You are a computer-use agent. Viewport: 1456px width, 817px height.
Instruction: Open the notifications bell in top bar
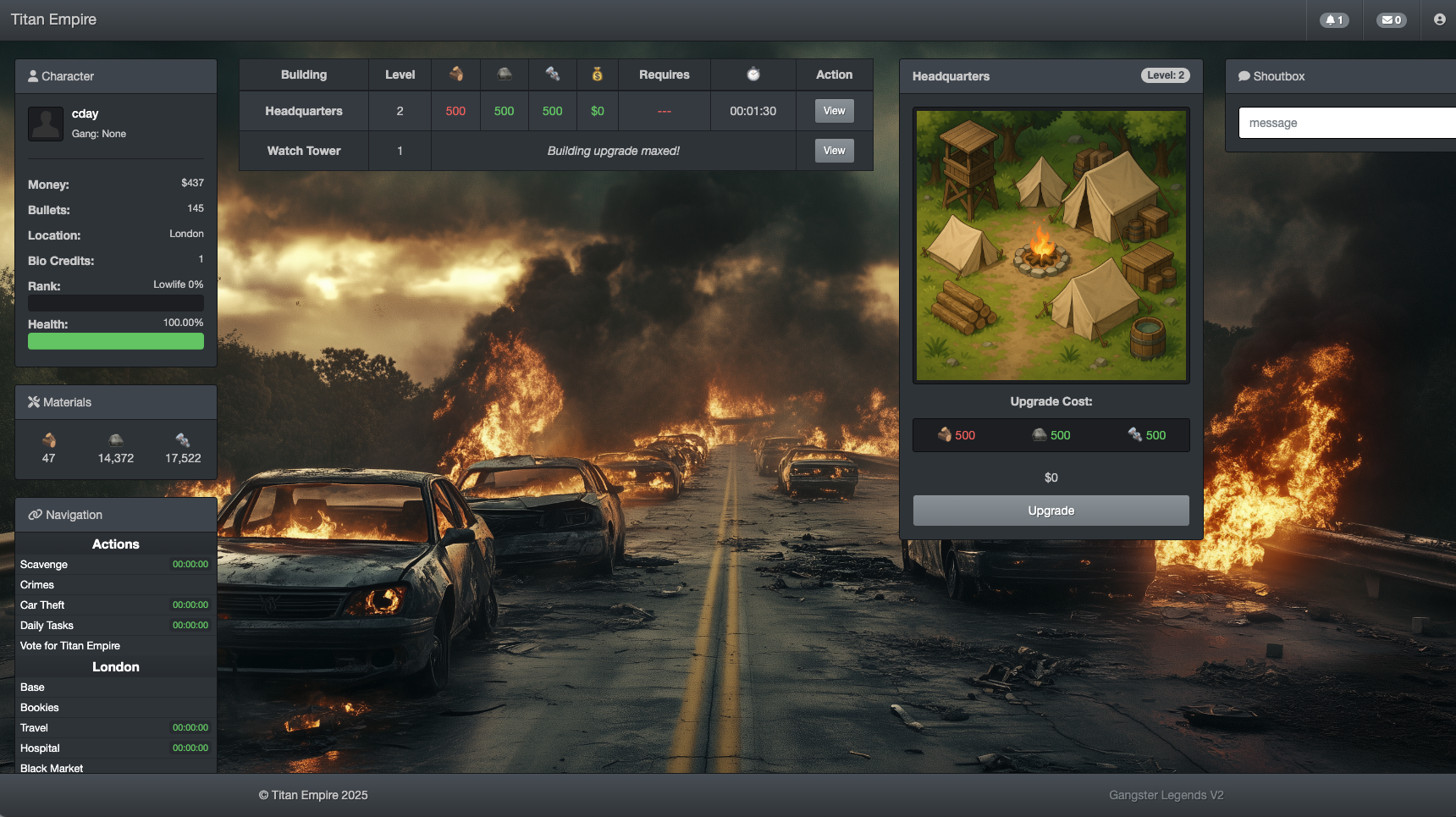pyautogui.click(x=1334, y=20)
